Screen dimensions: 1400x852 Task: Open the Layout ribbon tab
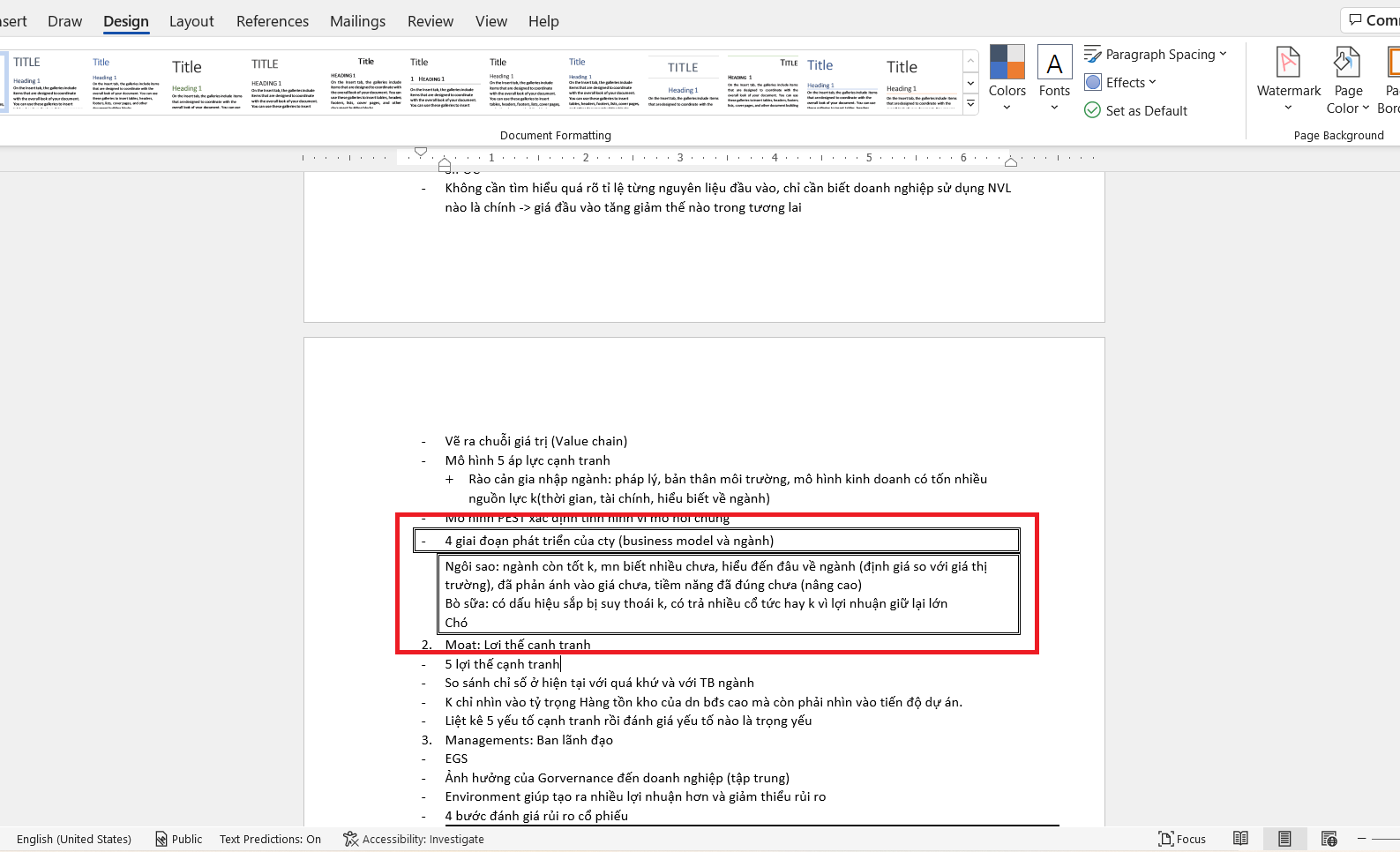(191, 21)
